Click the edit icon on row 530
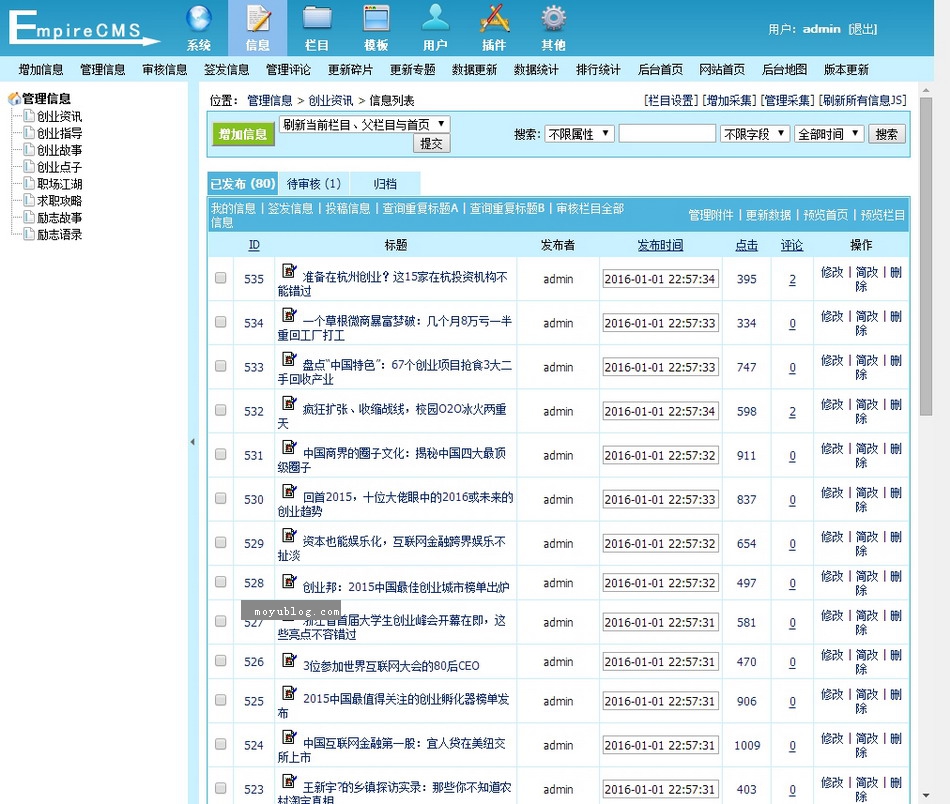This screenshot has width=950, height=804. click(x=290, y=491)
